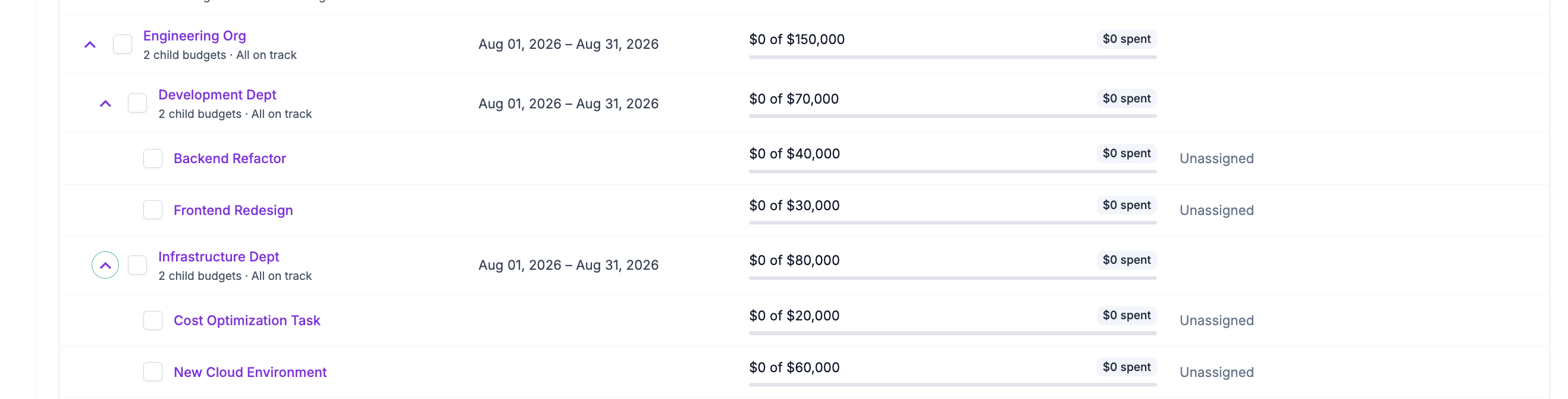Screen dimensions: 1568x399
Task: Click the $0 spent badge for Infrastructure Dept
Action: coord(1127,260)
